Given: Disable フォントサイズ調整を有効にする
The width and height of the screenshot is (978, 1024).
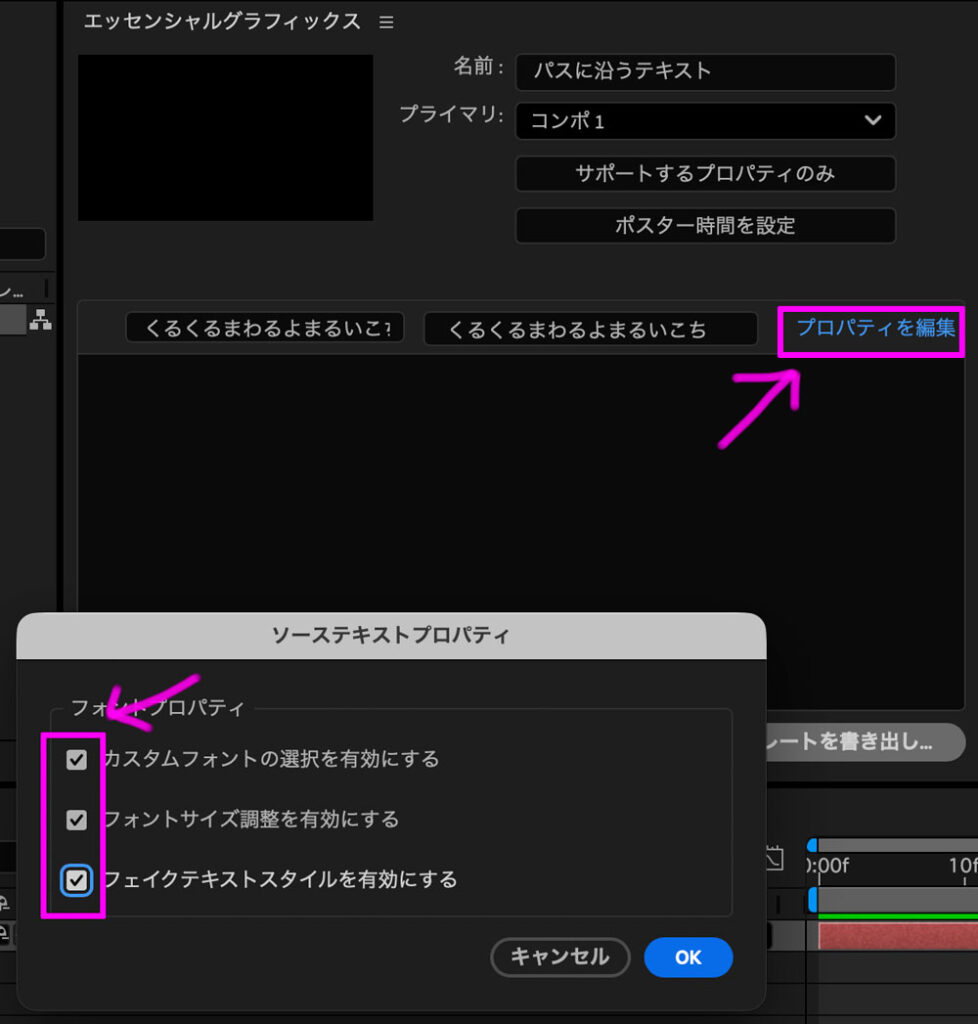Looking at the screenshot, I should 76,819.
